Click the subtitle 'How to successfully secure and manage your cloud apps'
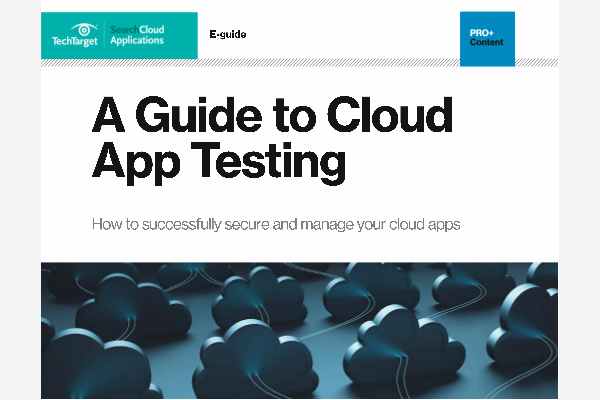The width and height of the screenshot is (600, 400). click(276, 224)
